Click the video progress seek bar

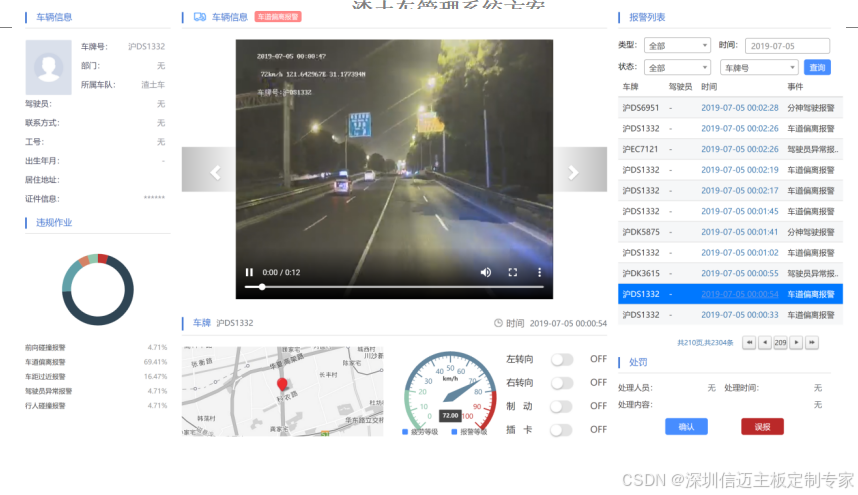pos(394,287)
